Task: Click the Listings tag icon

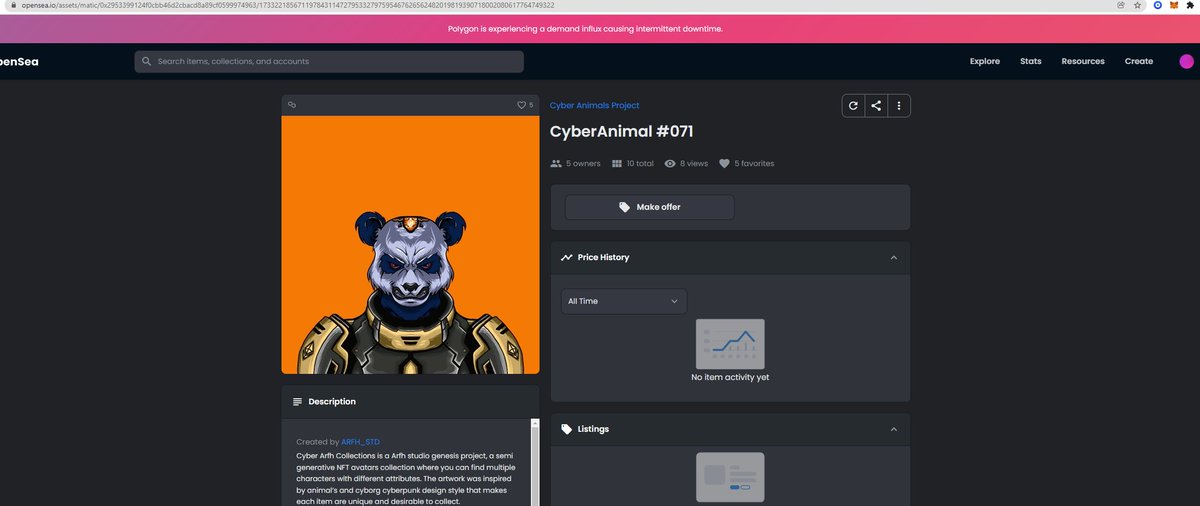Action: [567, 429]
